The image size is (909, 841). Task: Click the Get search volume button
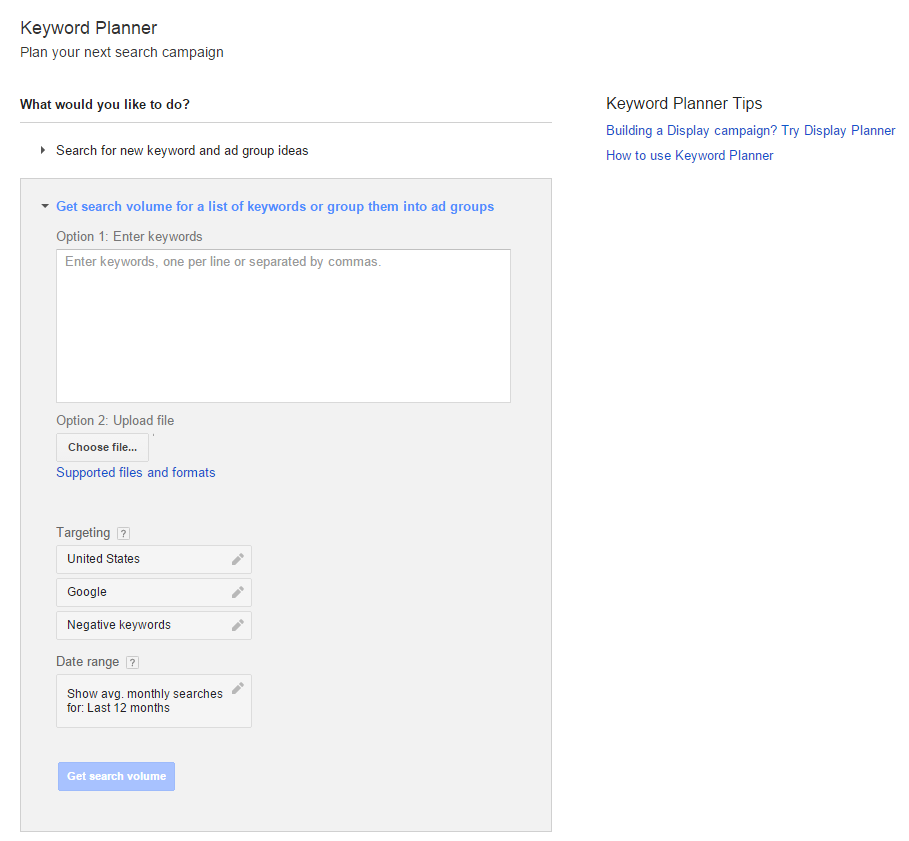(x=116, y=776)
